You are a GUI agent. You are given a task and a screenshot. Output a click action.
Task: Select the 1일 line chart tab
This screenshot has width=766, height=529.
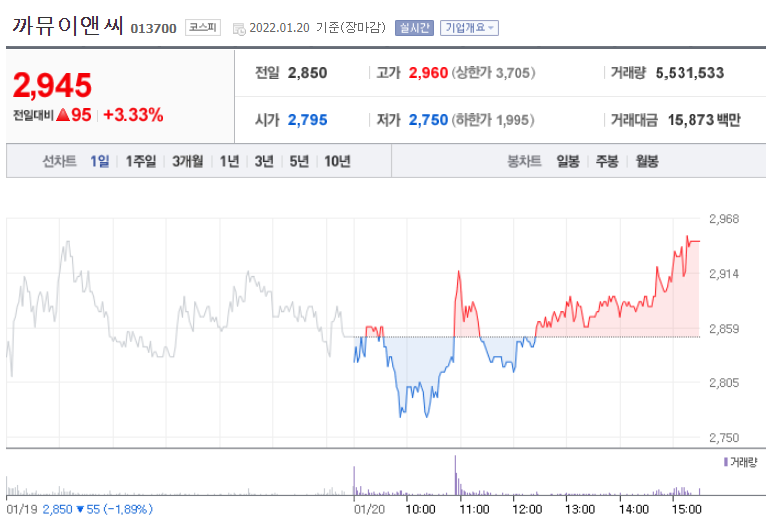[x=100, y=161]
